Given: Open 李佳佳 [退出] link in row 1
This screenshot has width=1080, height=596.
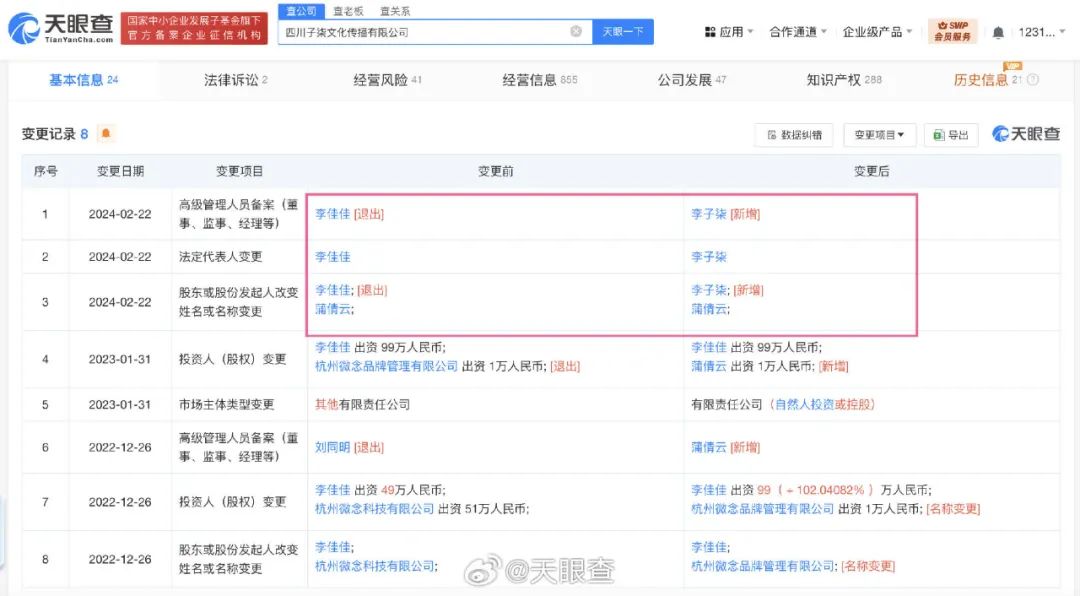Looking at the screenshot, I should click(x=349, y=214).
